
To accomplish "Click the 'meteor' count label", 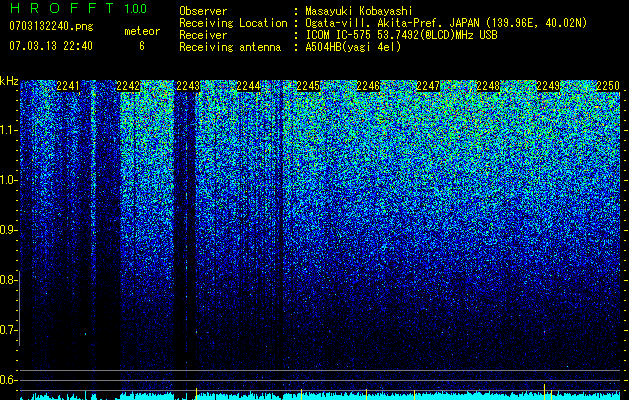I will tap(142, 31).
